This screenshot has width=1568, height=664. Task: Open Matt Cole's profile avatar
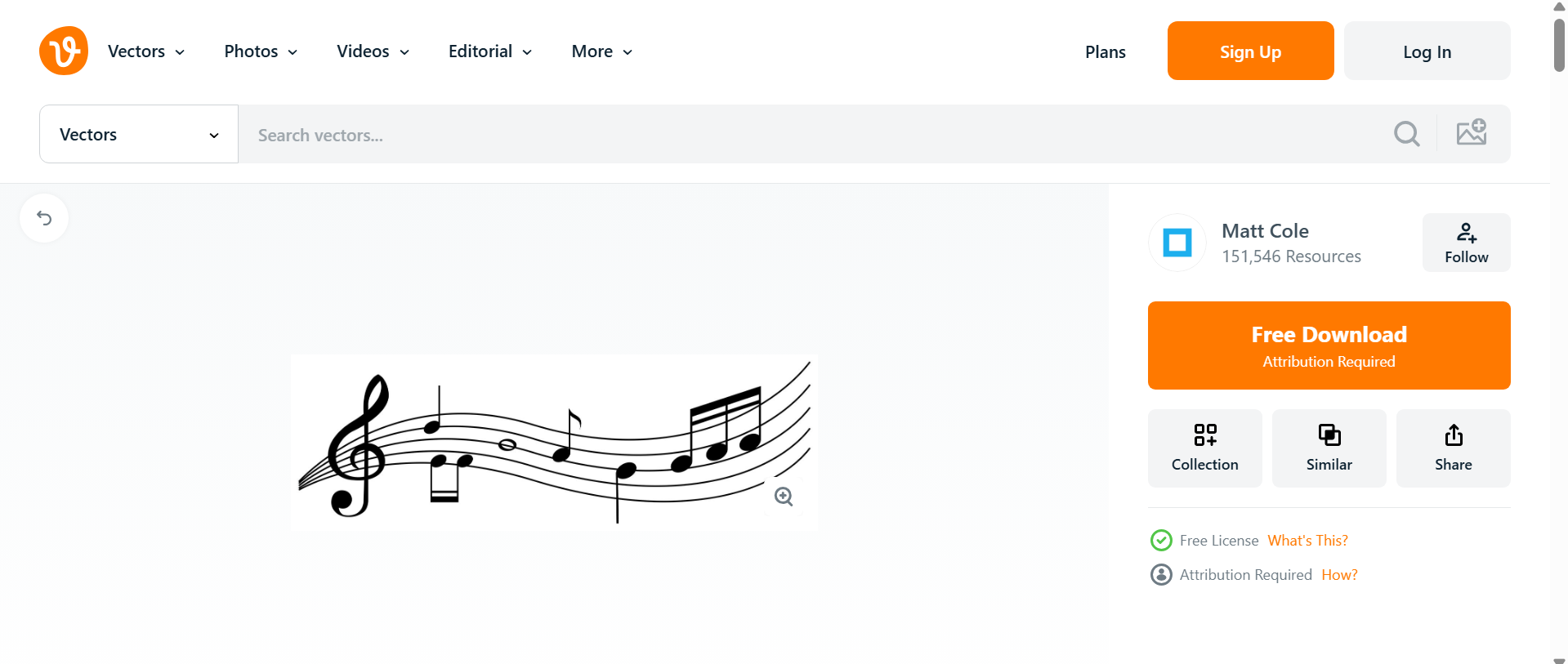coord(1177,243)
